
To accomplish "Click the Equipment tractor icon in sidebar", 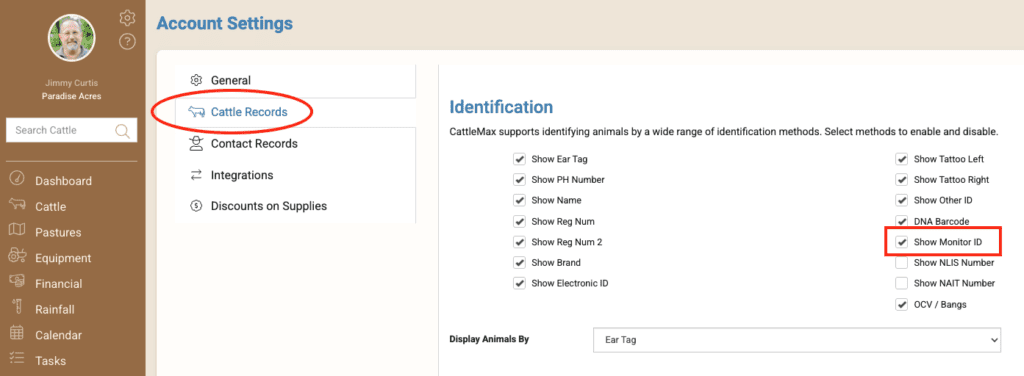I will (x=17, y=256).
